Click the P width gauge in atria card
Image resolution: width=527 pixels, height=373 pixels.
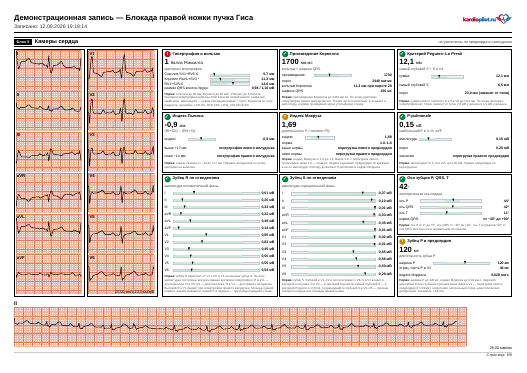461,263
